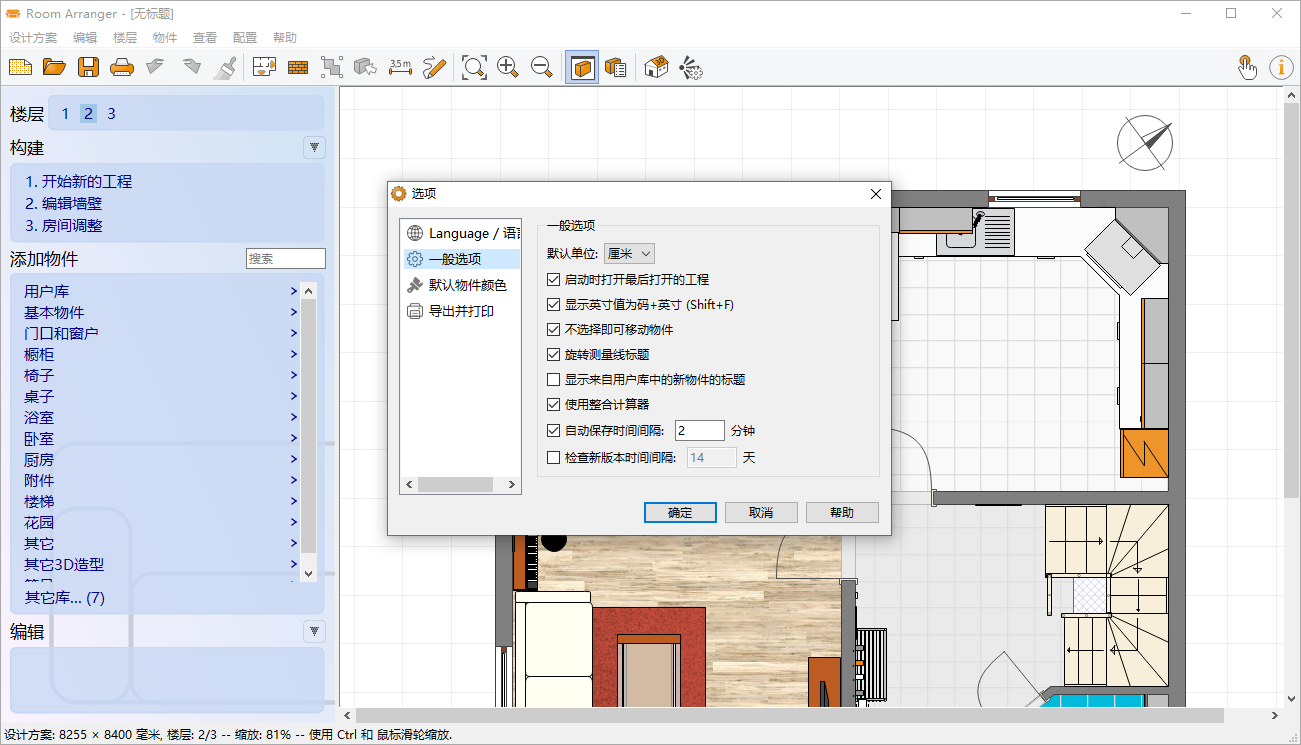Open an existing project file
The image size is (1301, 745).
[54, 67]
